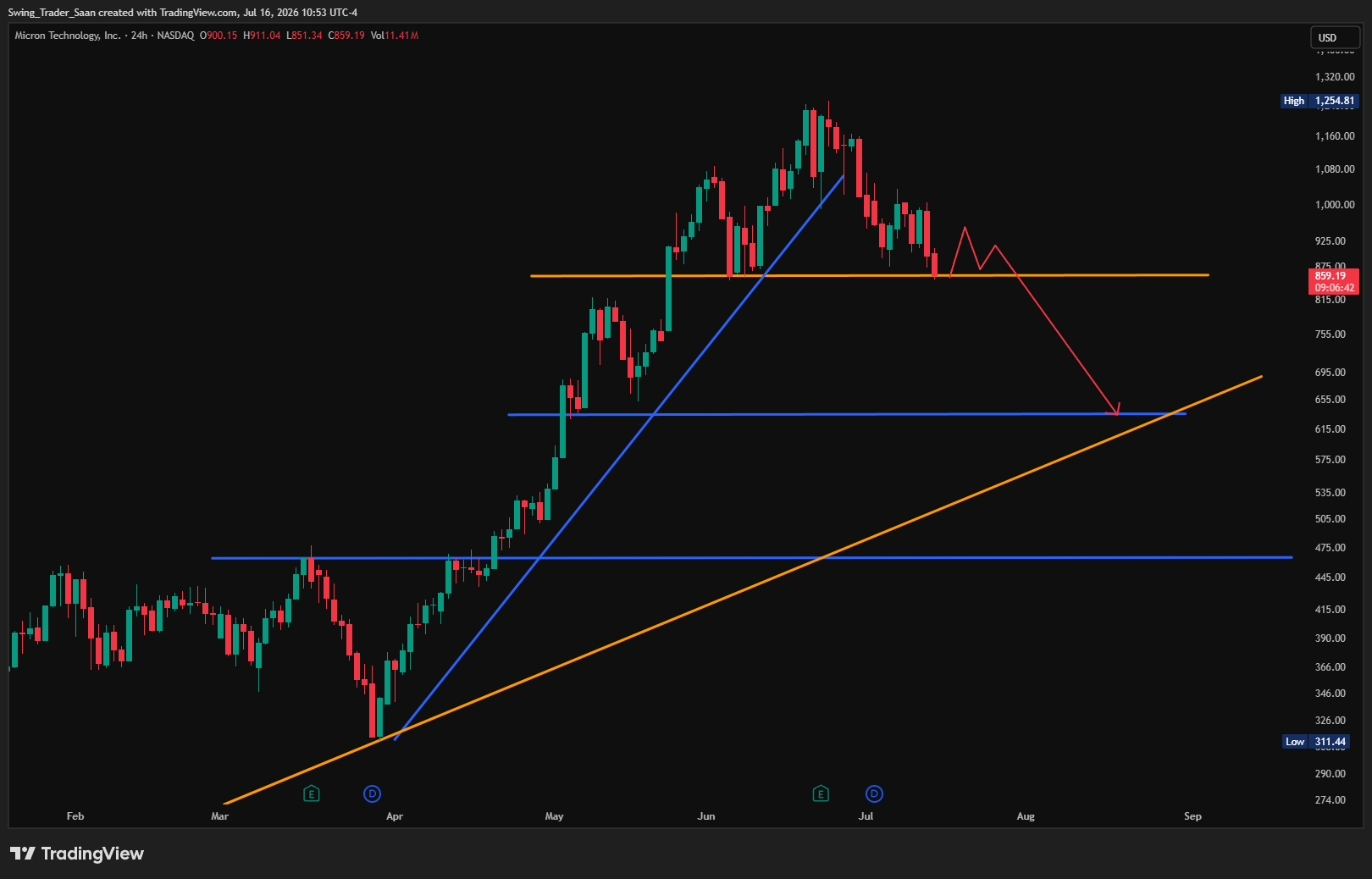The height and width of the screenshot is (879, 1372).
Task: Click the Micron Technology, Inc. symbol title
Action: [x=68, y=36]
